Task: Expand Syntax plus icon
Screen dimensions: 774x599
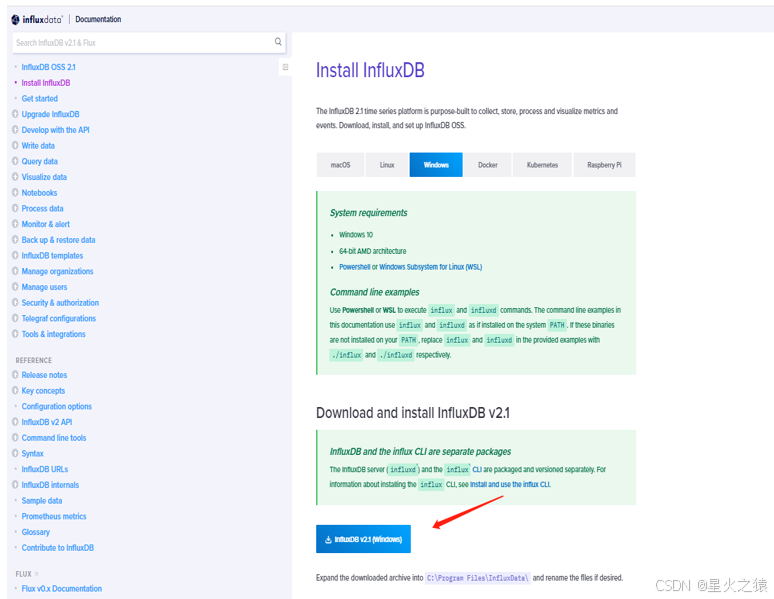Action: 15,453
